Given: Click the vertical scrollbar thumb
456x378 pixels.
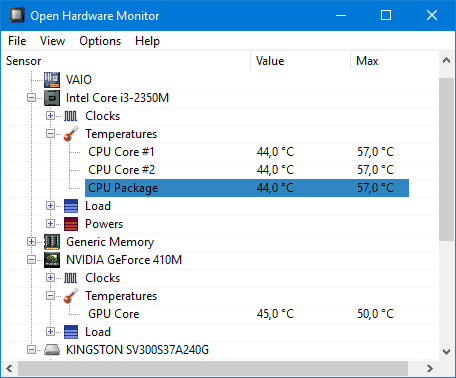Looking at the screenshot, I should tap(447, 159).
